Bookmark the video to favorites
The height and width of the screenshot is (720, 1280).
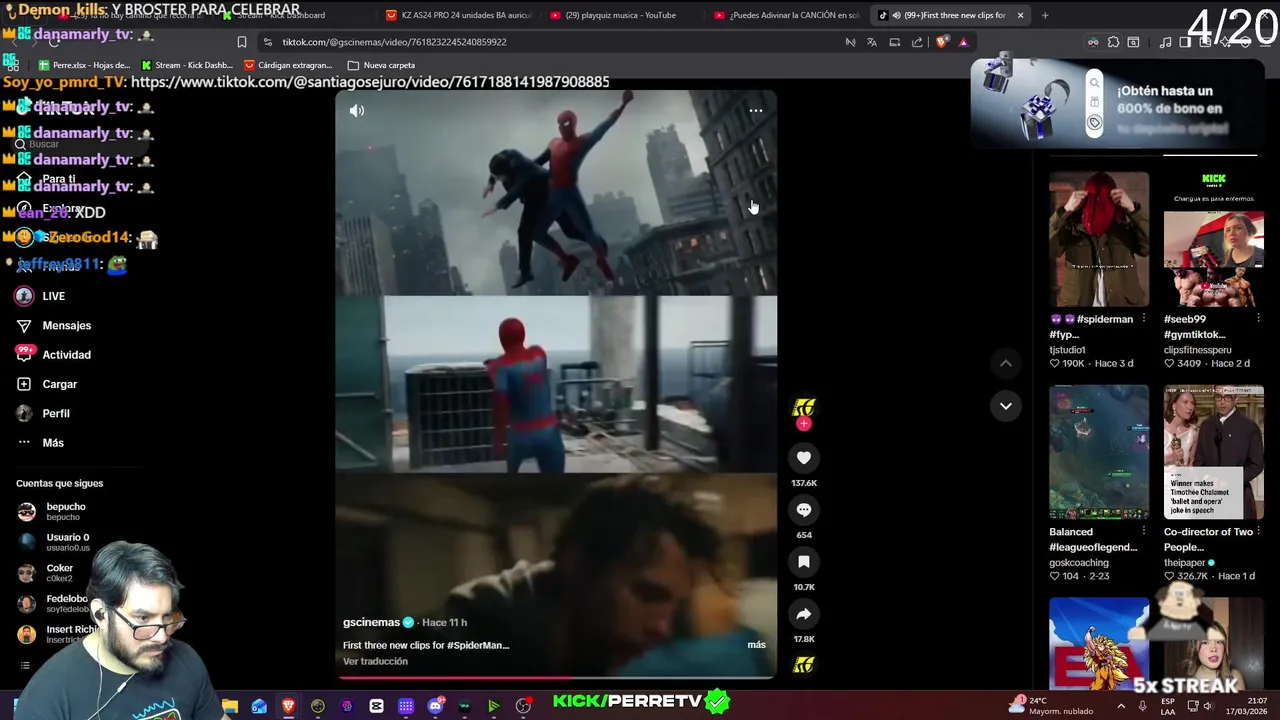pos(804,562)
